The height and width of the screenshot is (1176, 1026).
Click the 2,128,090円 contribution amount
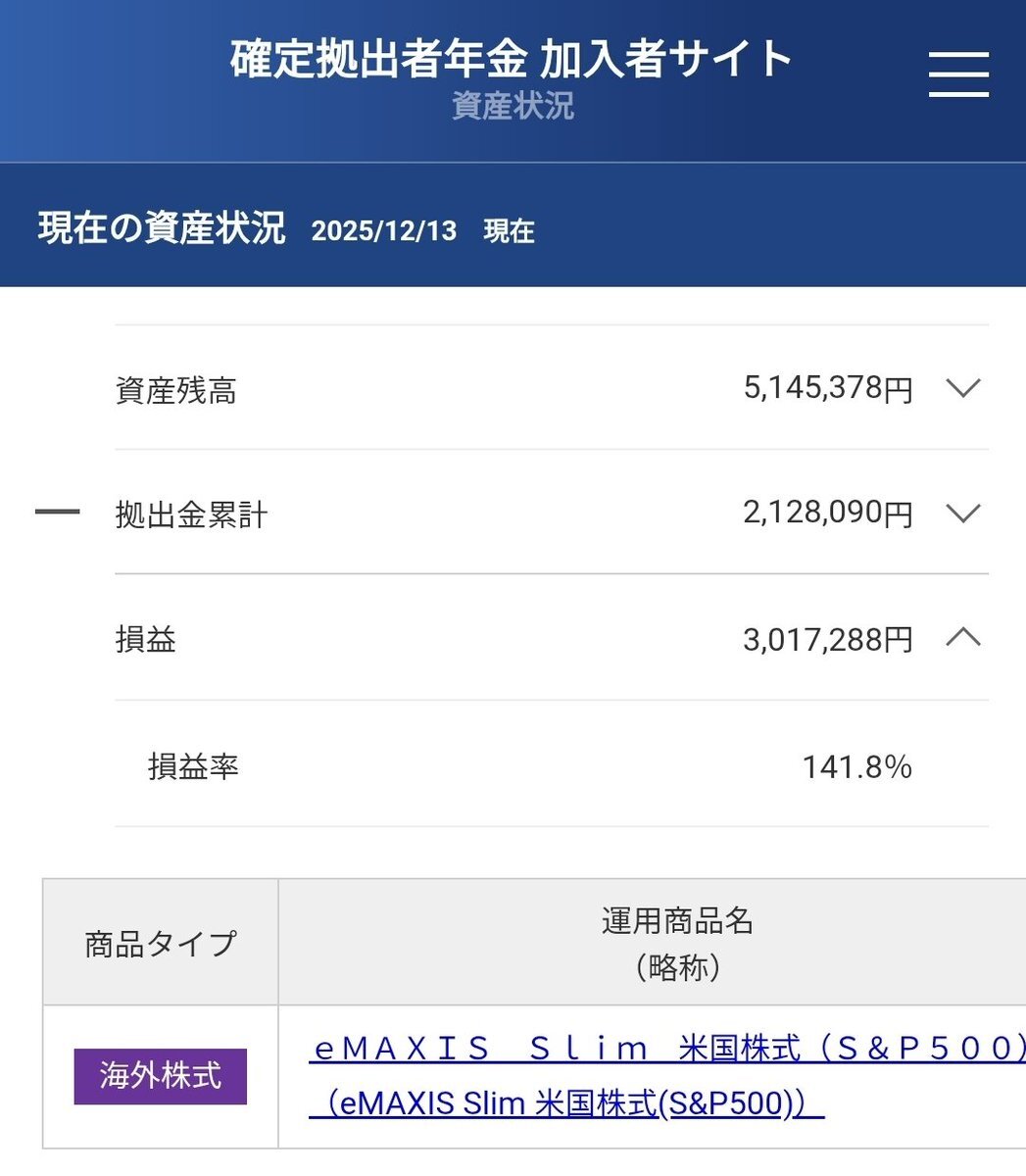pyautogui.click(x=827, y=513)
